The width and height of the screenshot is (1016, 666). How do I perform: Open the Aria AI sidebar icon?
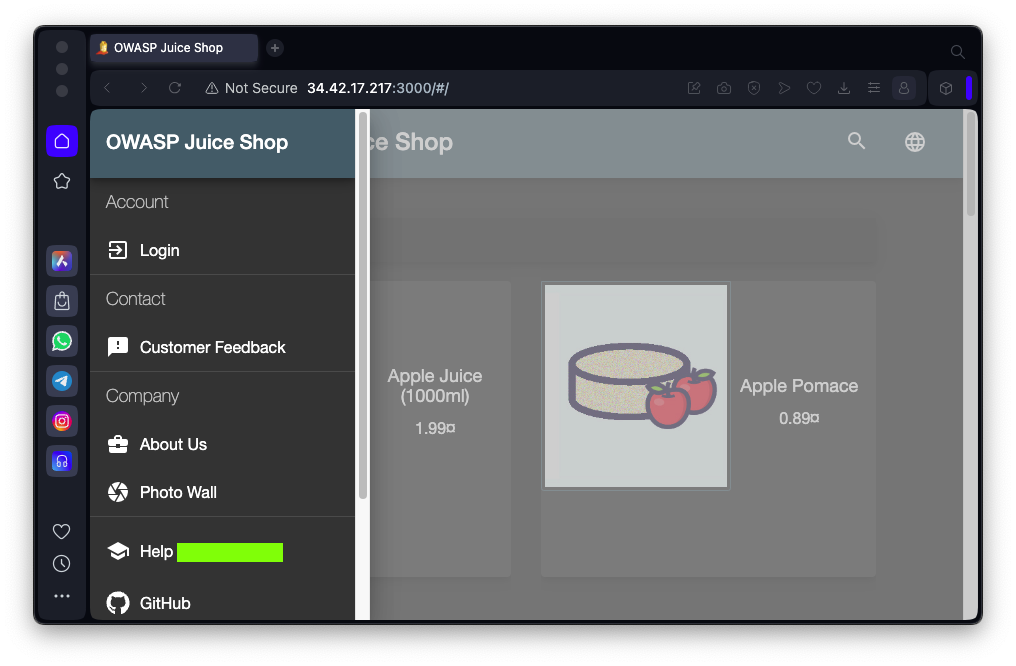pyautogui.click(x=62, y=261)
